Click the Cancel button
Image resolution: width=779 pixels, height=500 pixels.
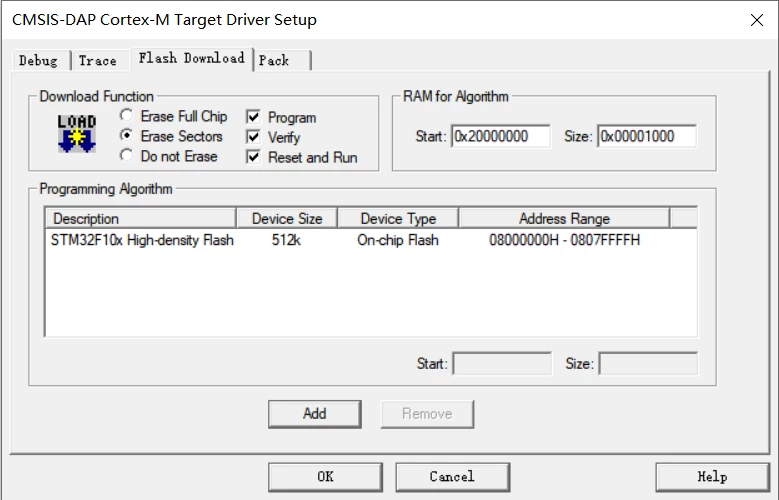pos(453,477)
